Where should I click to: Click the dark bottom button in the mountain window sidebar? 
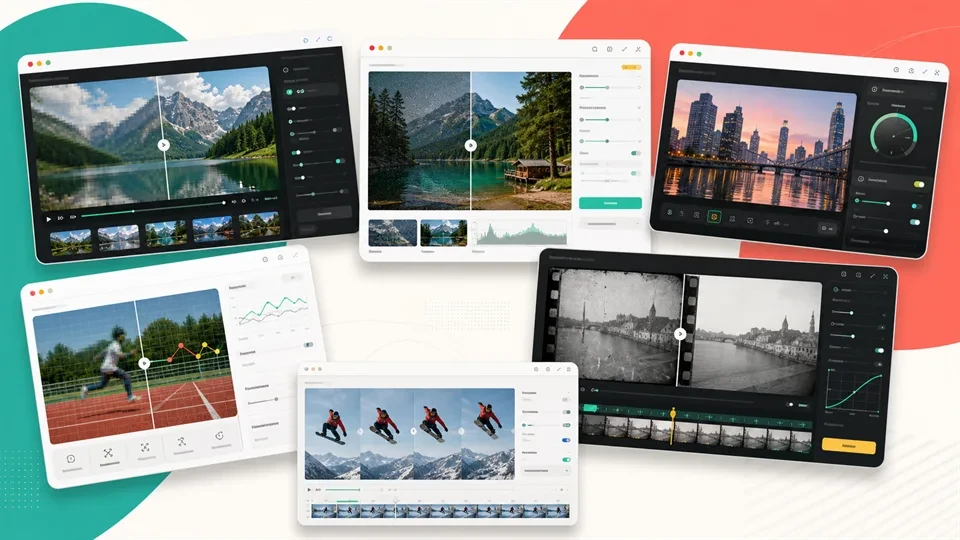click(x=324, y=214)
